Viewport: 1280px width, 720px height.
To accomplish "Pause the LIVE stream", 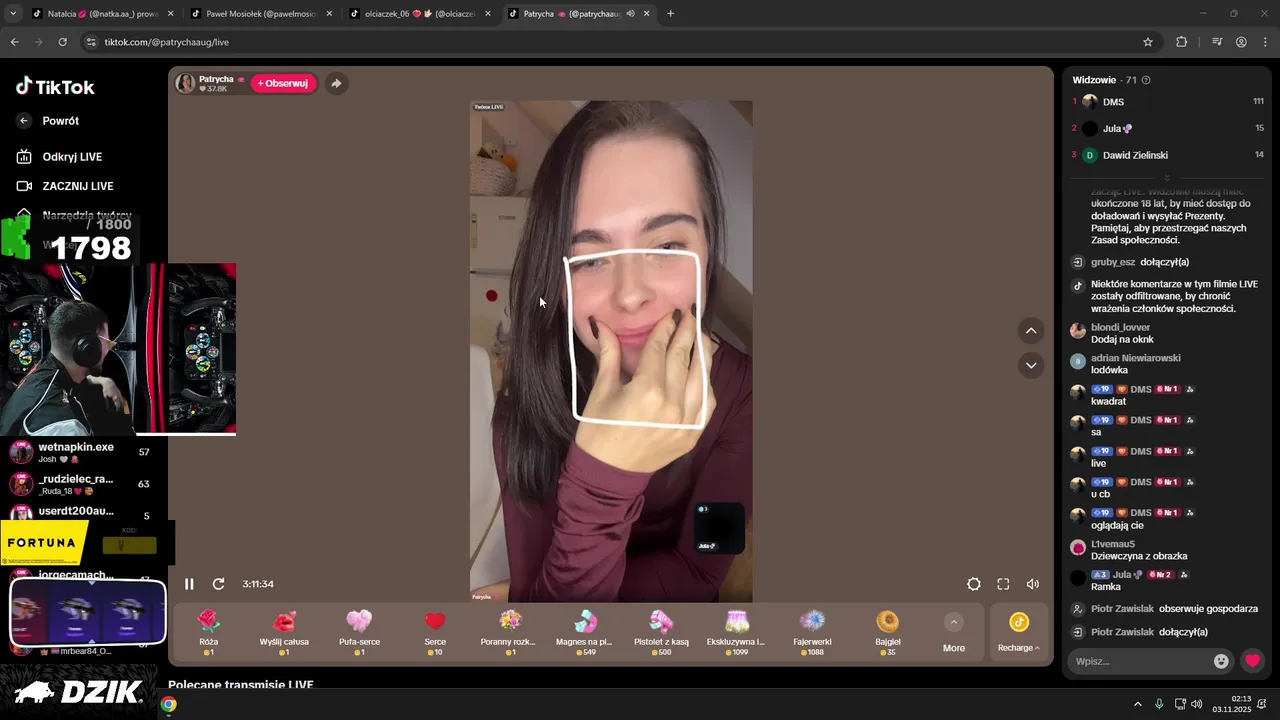I will point(189,584).
